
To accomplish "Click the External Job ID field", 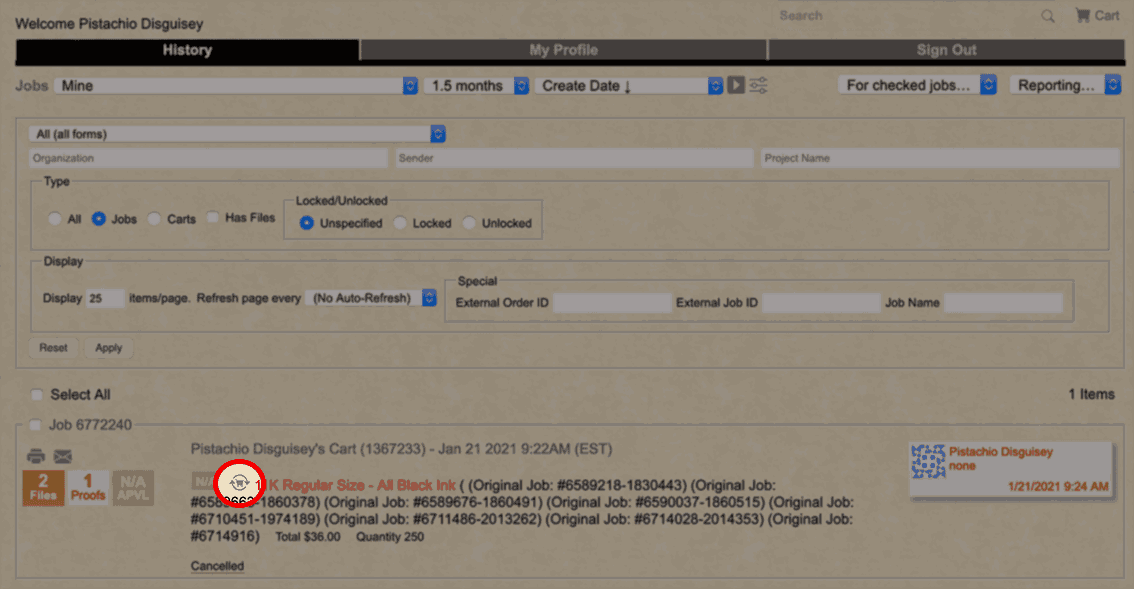I will click(x=821, y=302).
